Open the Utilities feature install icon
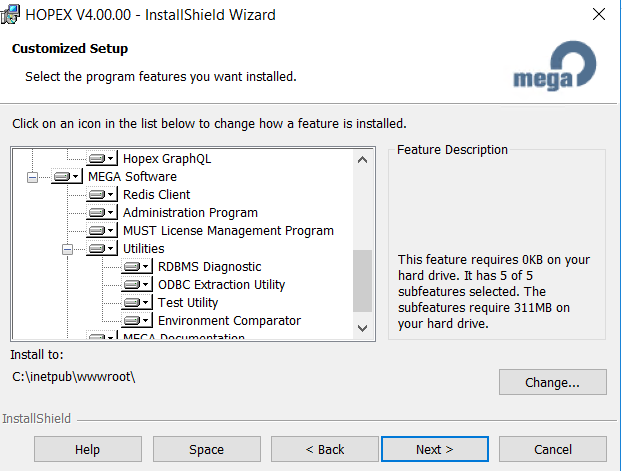The height and width of the screenshot is (471, 622). tap(101, 249)
